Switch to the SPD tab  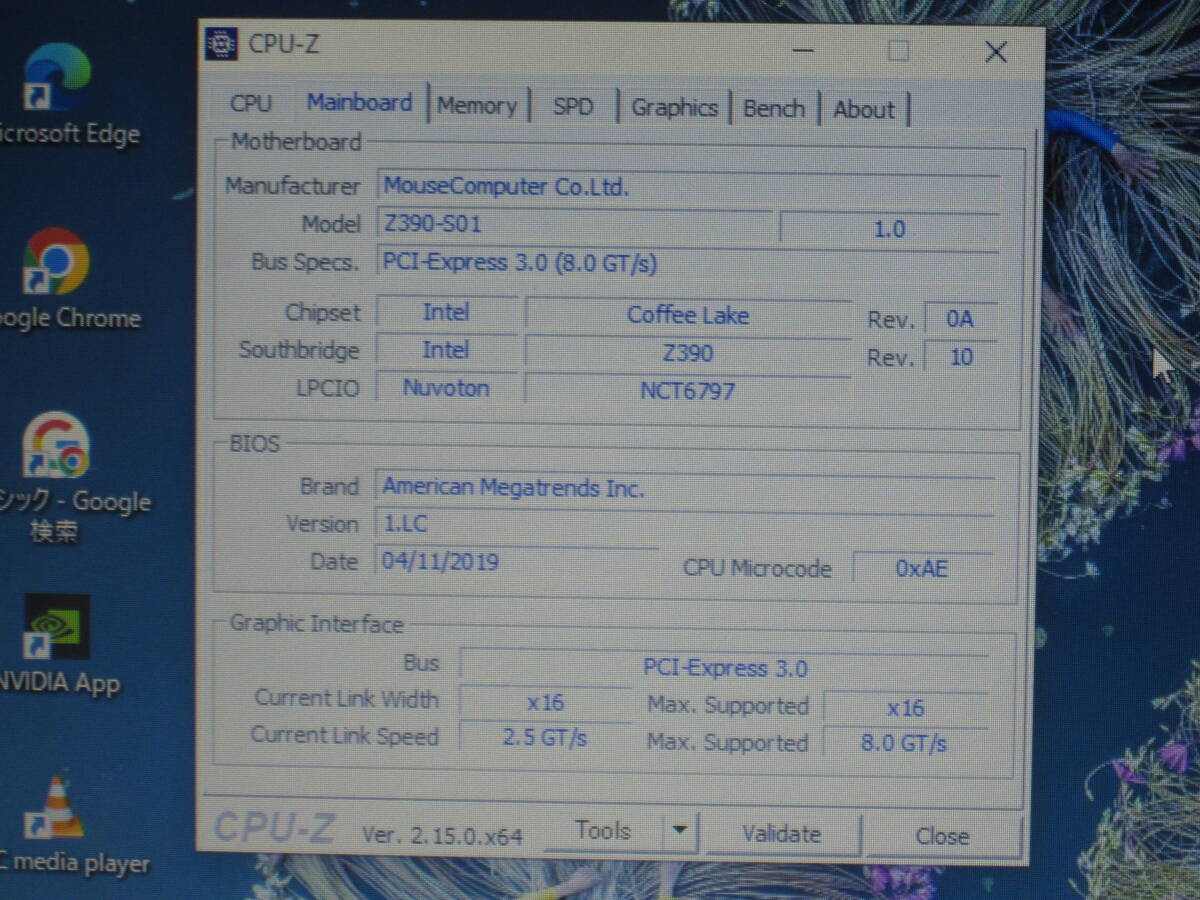(x=573, y=107)
